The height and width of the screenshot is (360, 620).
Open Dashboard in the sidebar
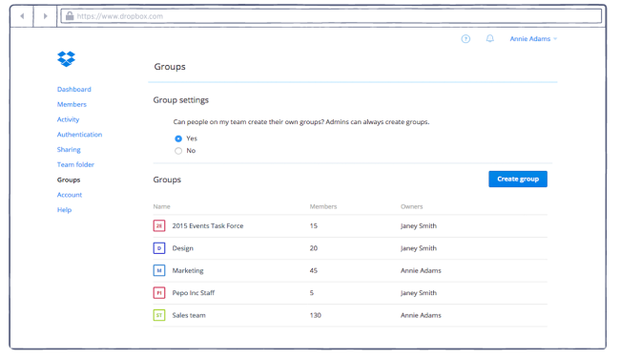74,89
